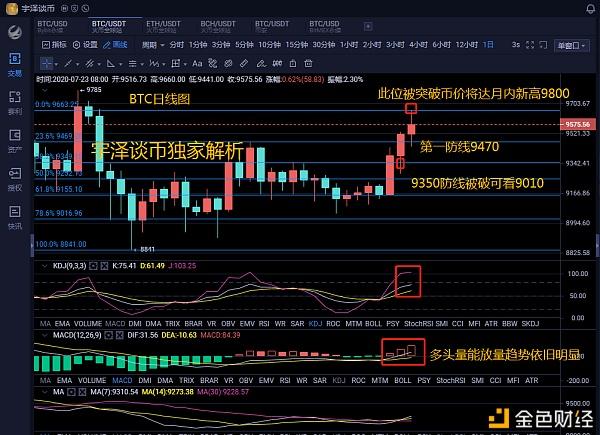
Task: Close the MACD indicator panel with X icon
Action: pos(120,336)
